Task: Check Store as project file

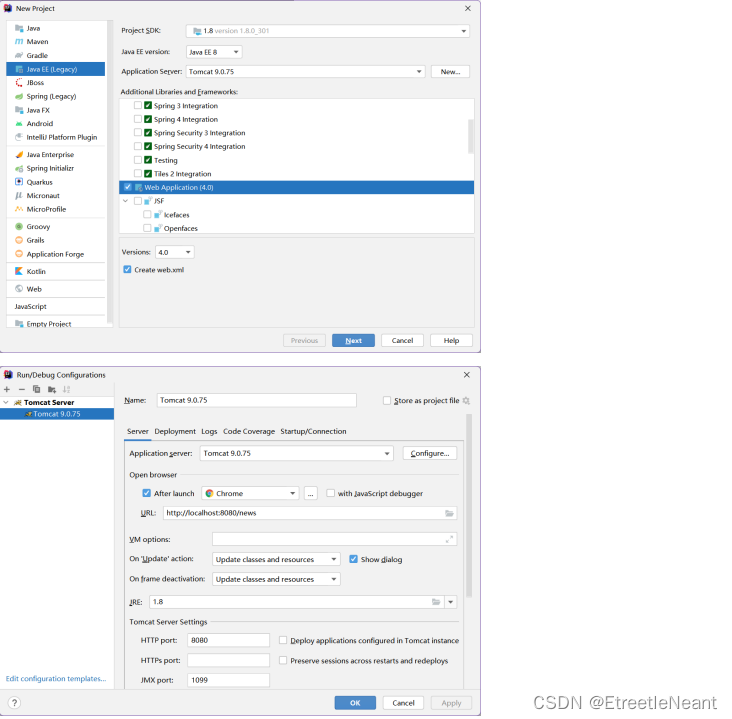Action: [x=387, y=401]
